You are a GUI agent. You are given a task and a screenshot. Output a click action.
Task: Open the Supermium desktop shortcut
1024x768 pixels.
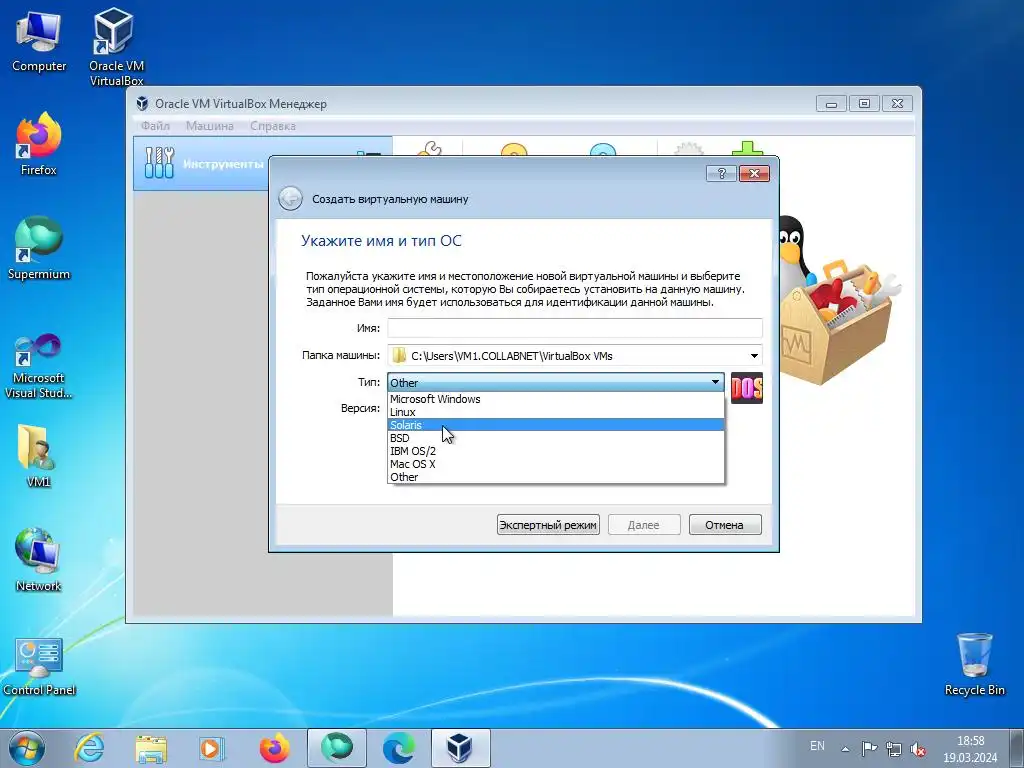(x=39, y=248)
